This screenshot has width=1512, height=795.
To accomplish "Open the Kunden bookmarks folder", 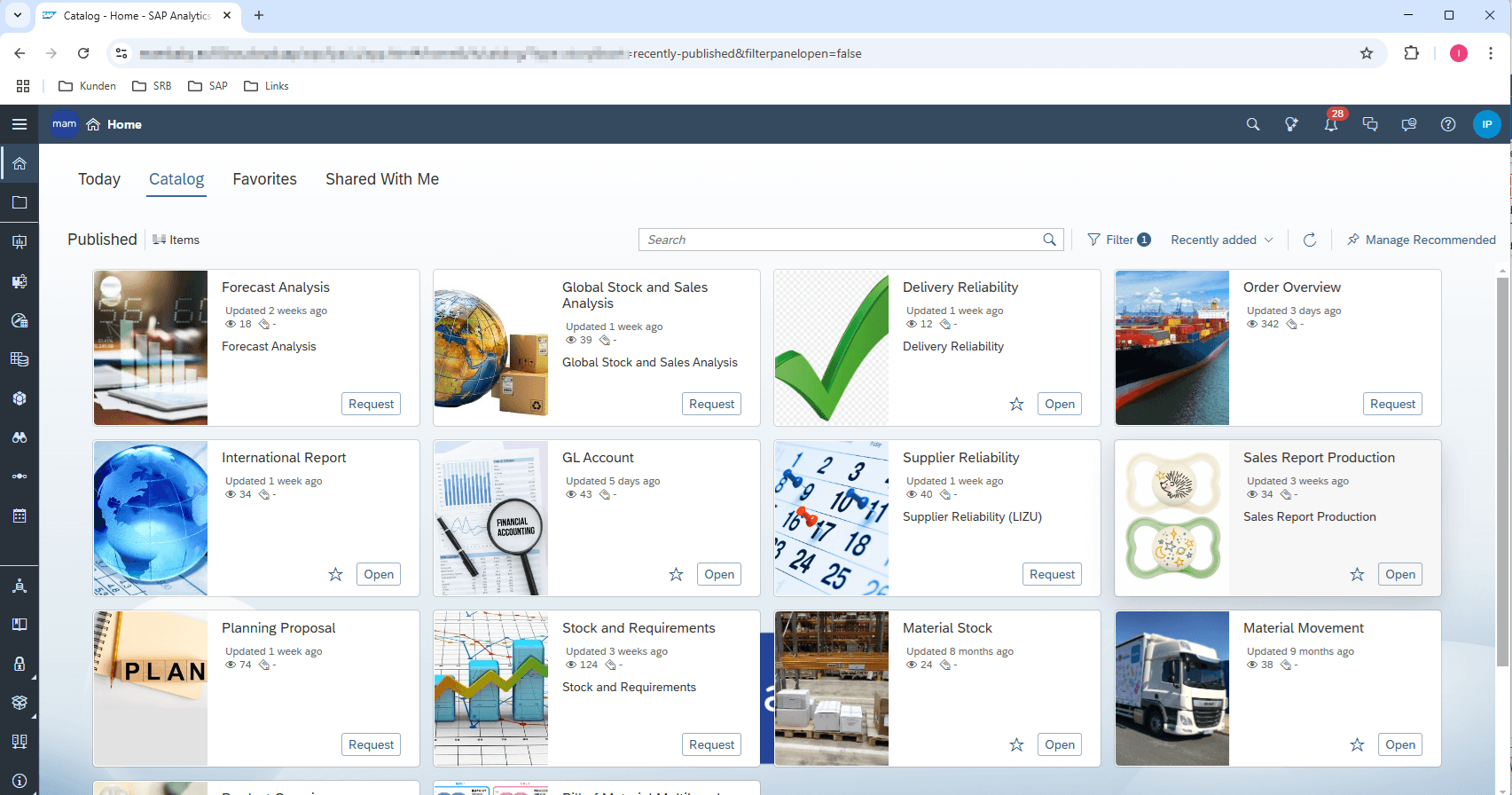I will (87, 86).
